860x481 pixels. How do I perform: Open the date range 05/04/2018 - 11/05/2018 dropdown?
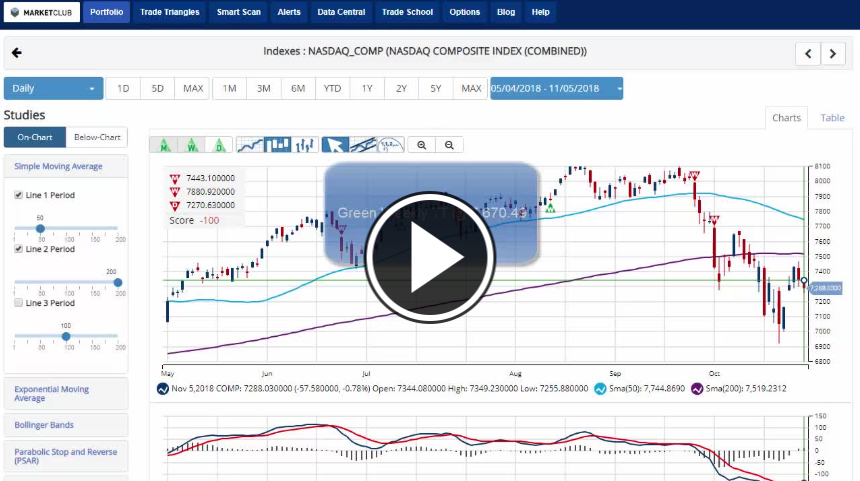pos(556,89)
